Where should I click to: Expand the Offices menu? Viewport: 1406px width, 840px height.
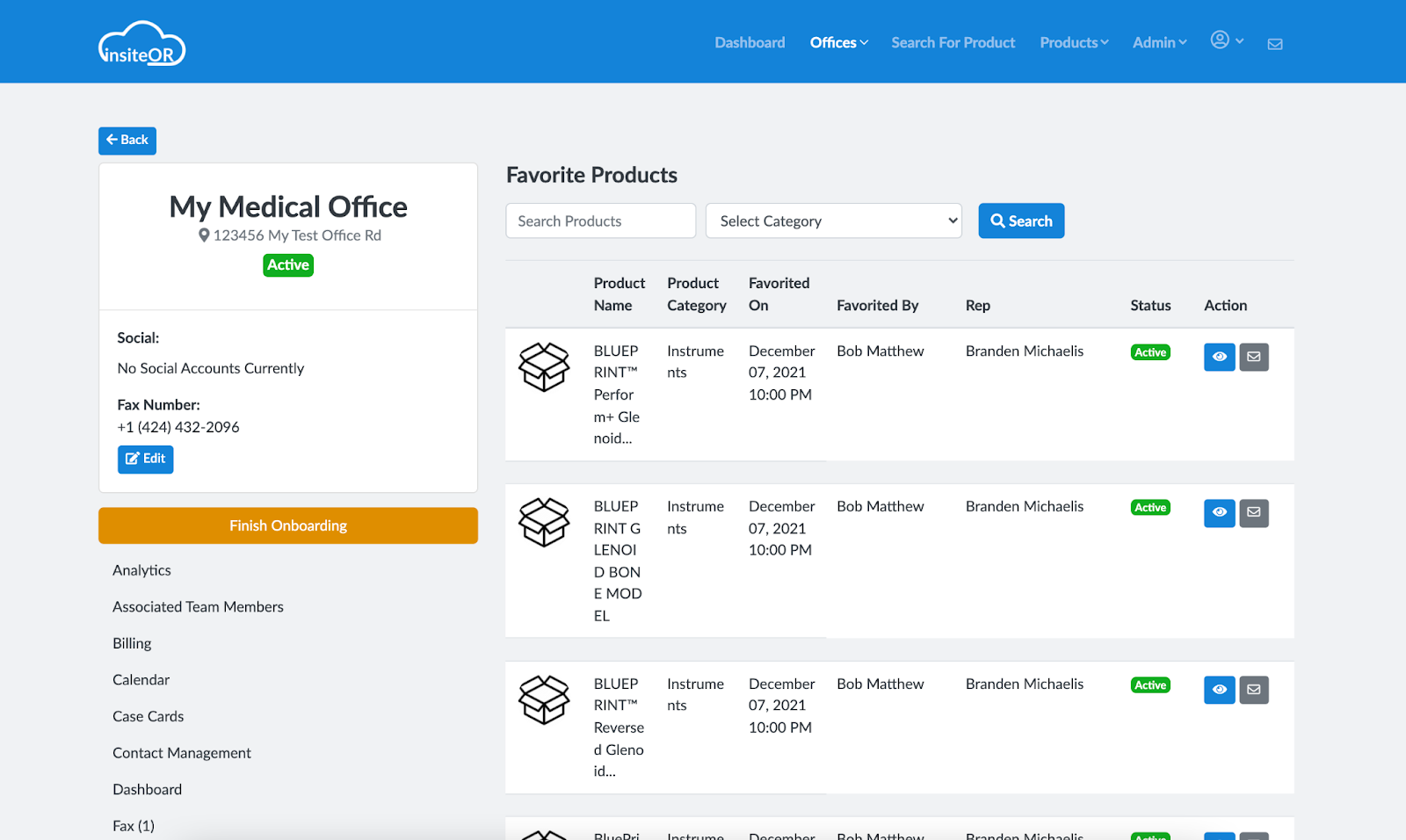click(838, 42)
